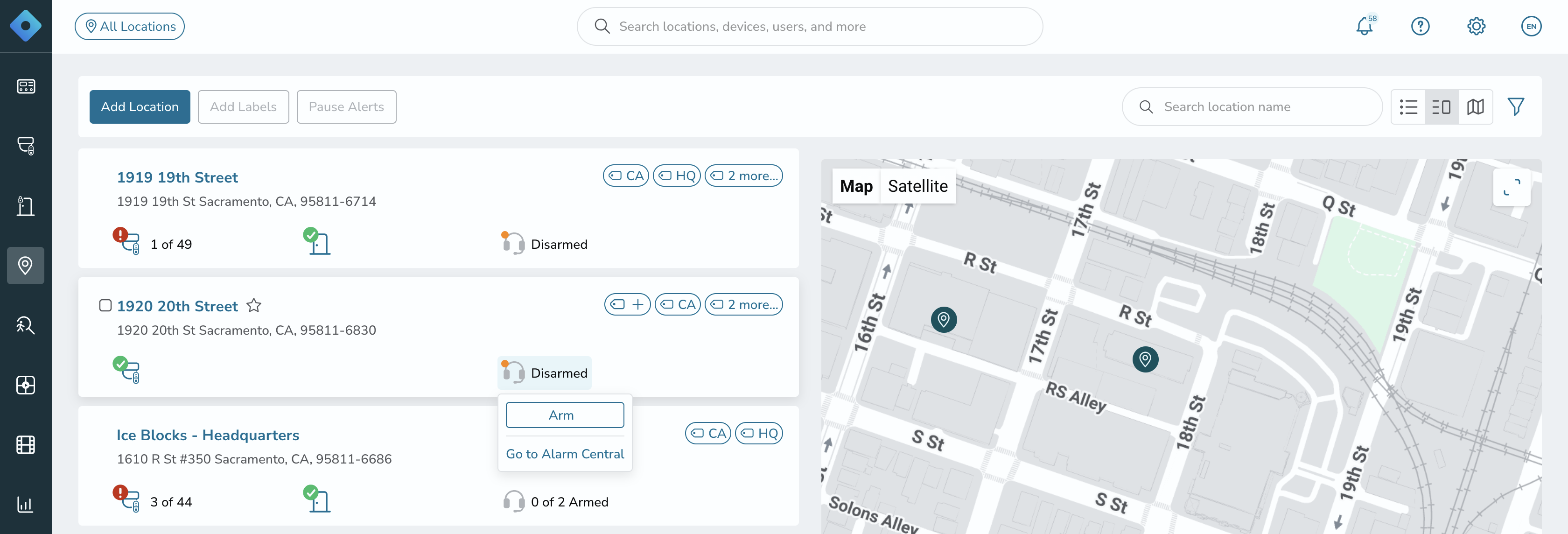Switch to full map view icon
The width and height of the screenshot is (1568, 534).
click(1476, 106)
